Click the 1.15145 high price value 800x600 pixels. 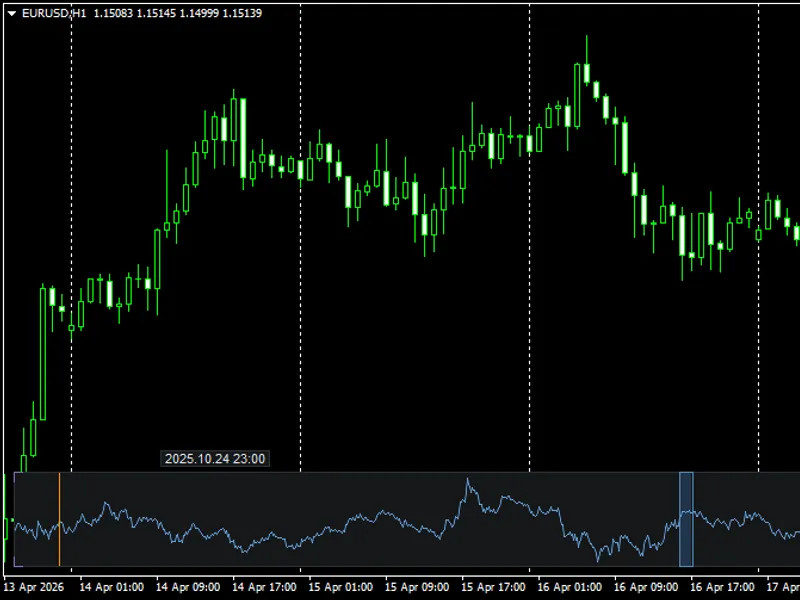[x=156, y=13]
